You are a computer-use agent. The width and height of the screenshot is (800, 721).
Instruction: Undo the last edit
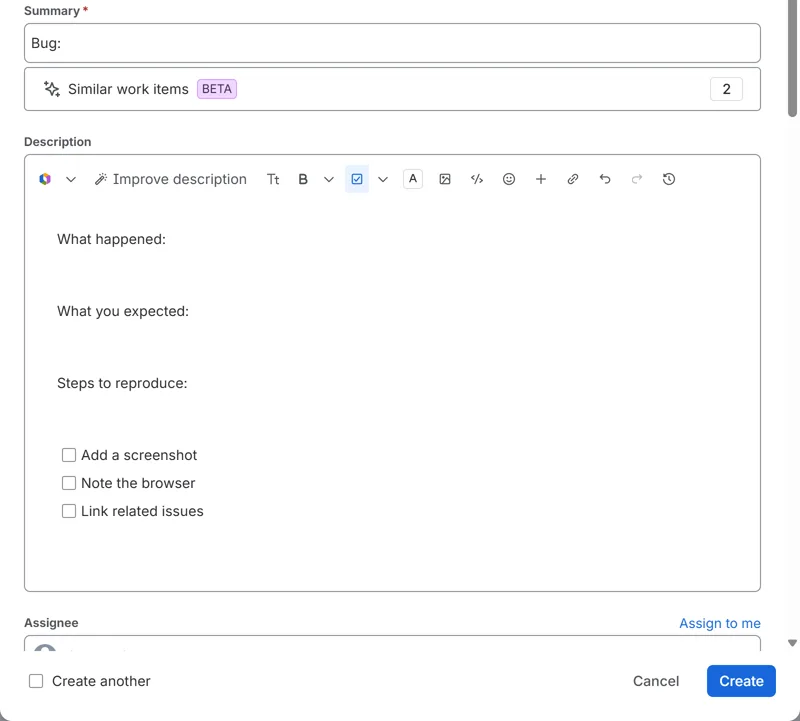pyautogui.click(x=605, y=179)
